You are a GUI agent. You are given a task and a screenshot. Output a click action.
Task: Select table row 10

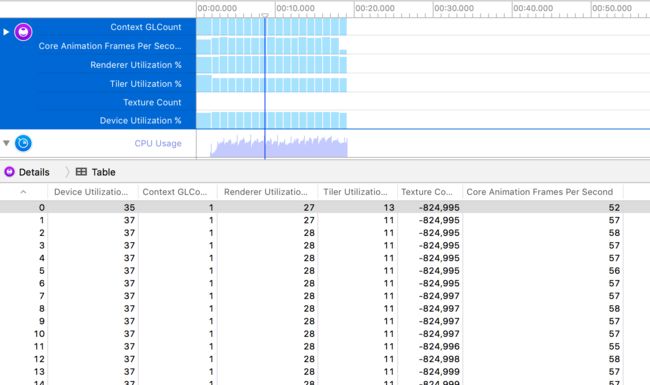pos(325,334)
